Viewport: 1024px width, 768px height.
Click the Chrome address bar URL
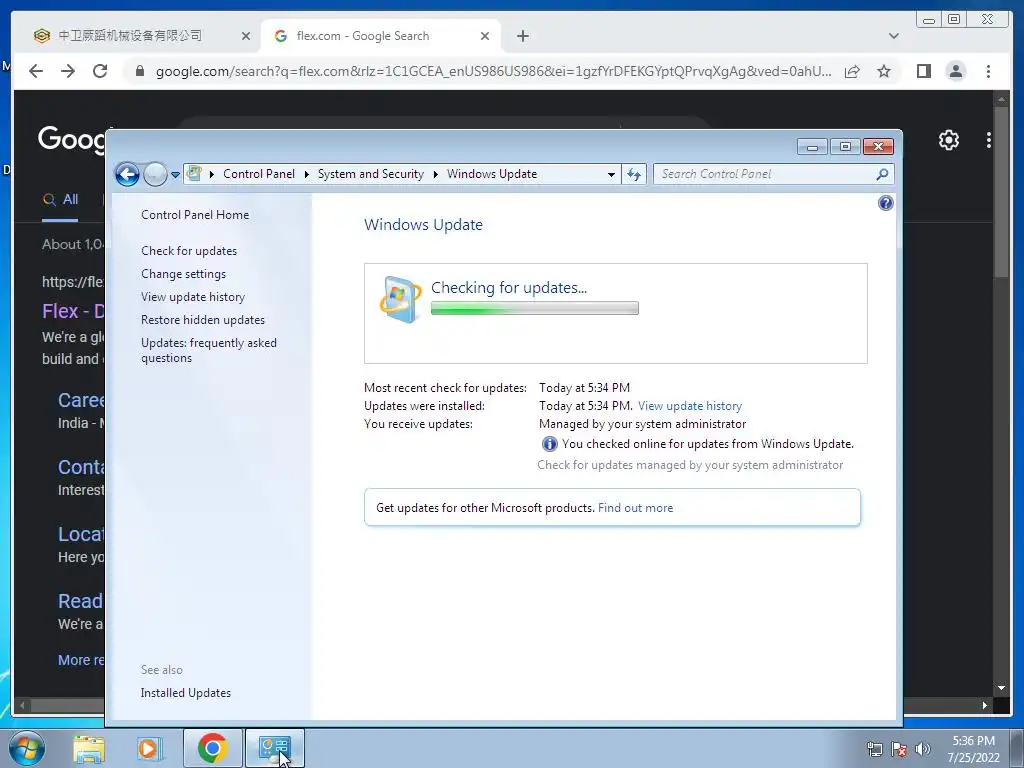[493, 71]
